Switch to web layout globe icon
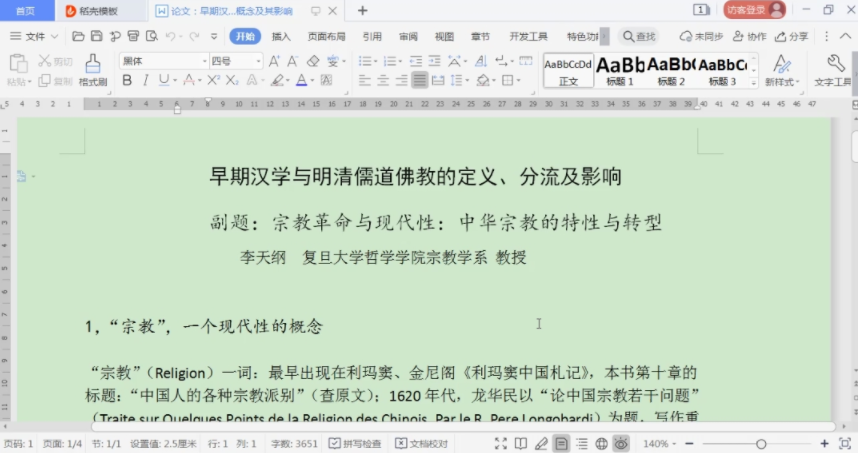The image size is (858, 453). pyautogui.click(x=601, y=443)
